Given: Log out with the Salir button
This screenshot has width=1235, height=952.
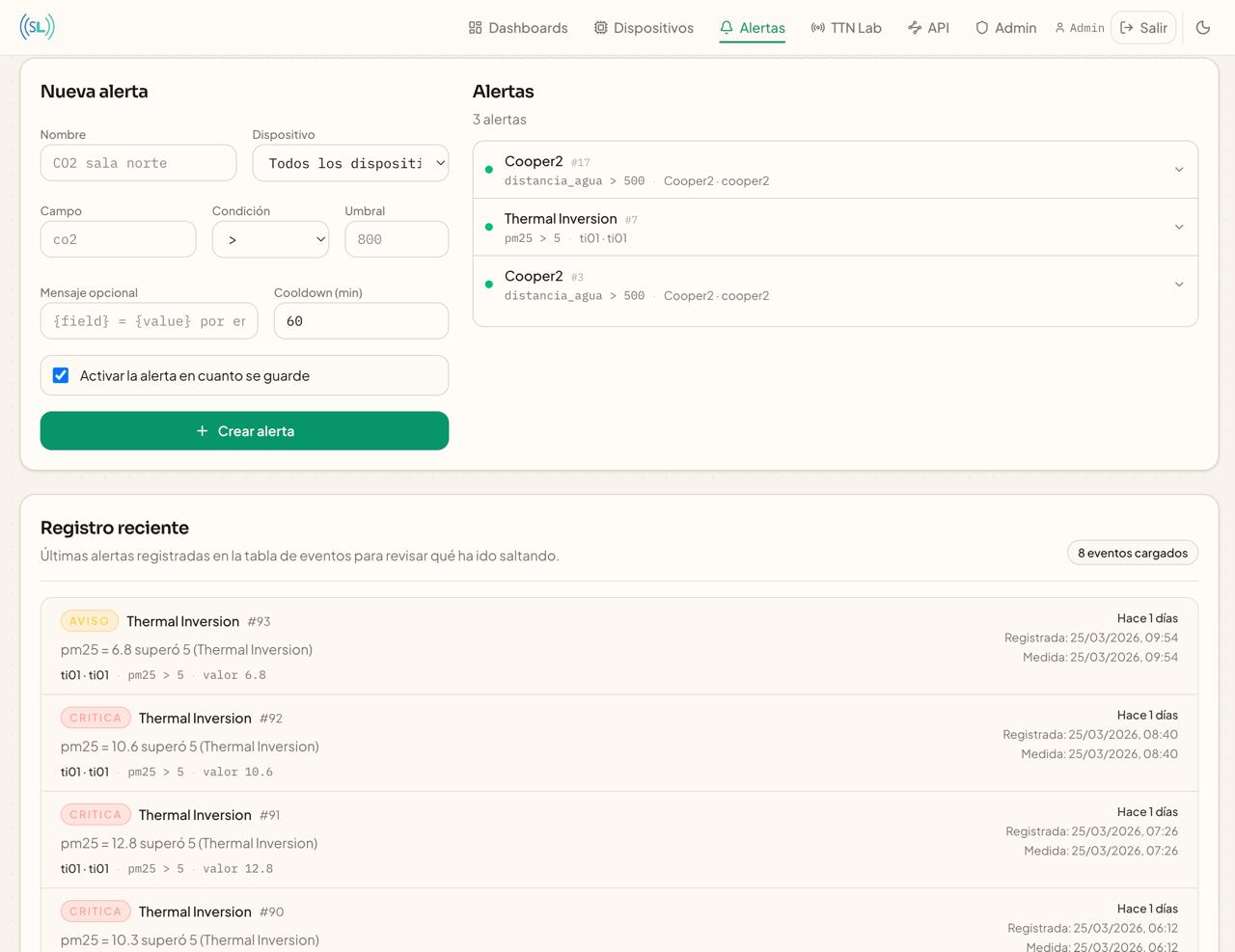Looking at the screenshot, I should click(x=1143, y=28).
